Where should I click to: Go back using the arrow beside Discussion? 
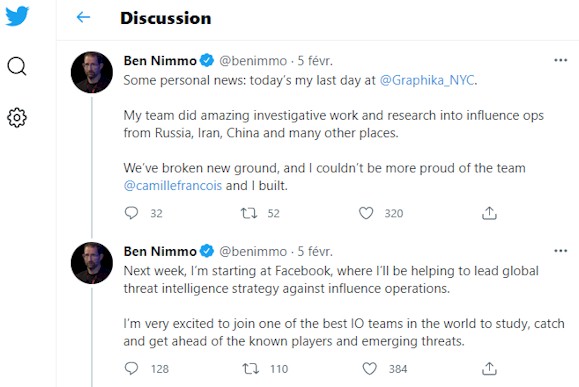coord(83,17)
